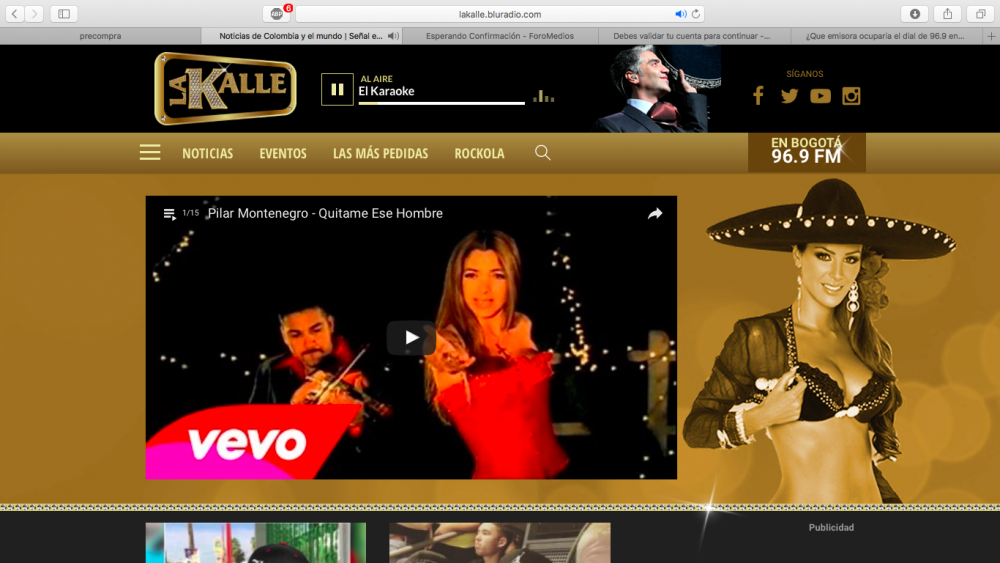The width and height of the screenshot is (1000, 563).
Task: Toggle the Safari sidebar button
Action: coord(64,14)
